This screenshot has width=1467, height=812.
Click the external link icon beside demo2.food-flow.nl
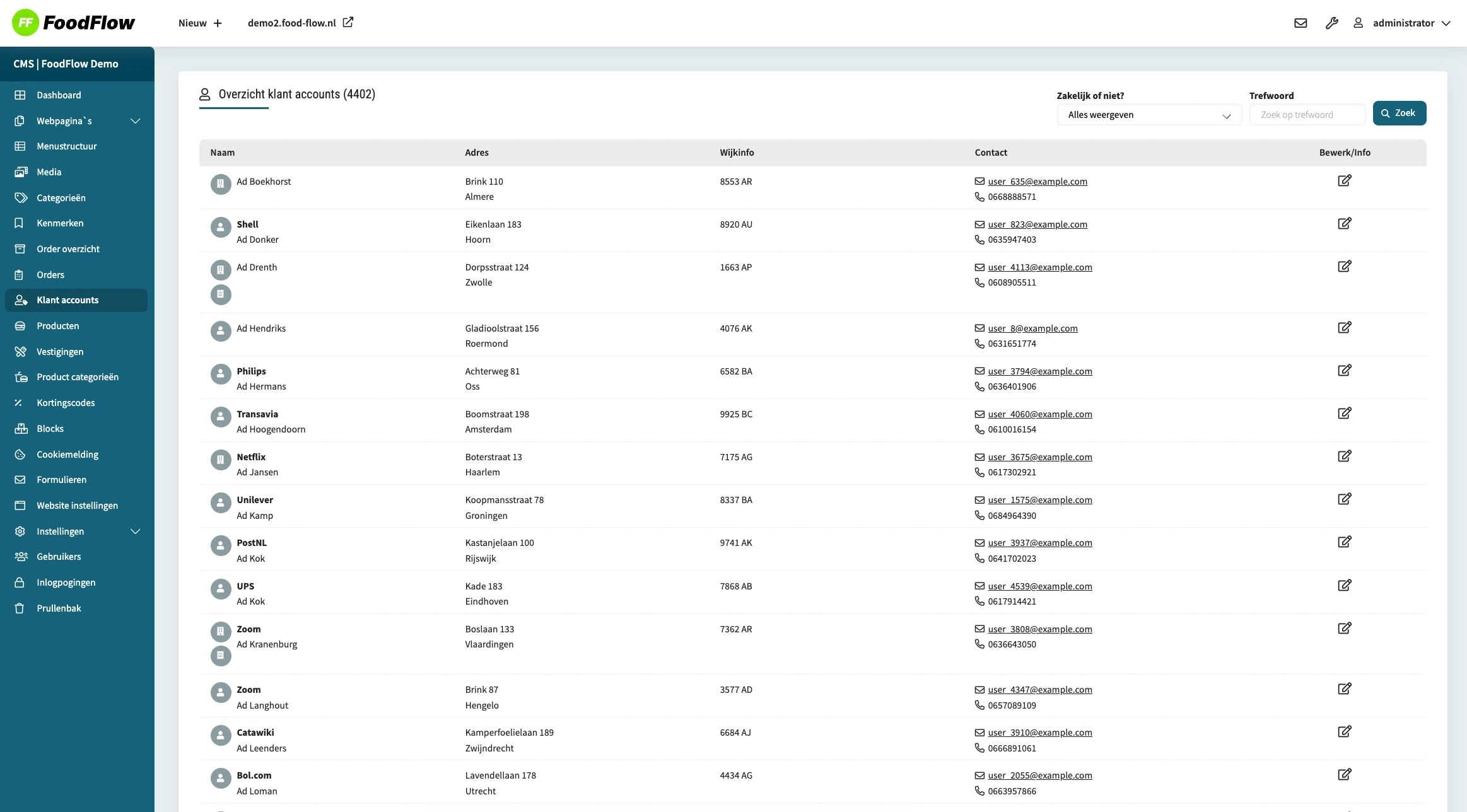[348, 23]
